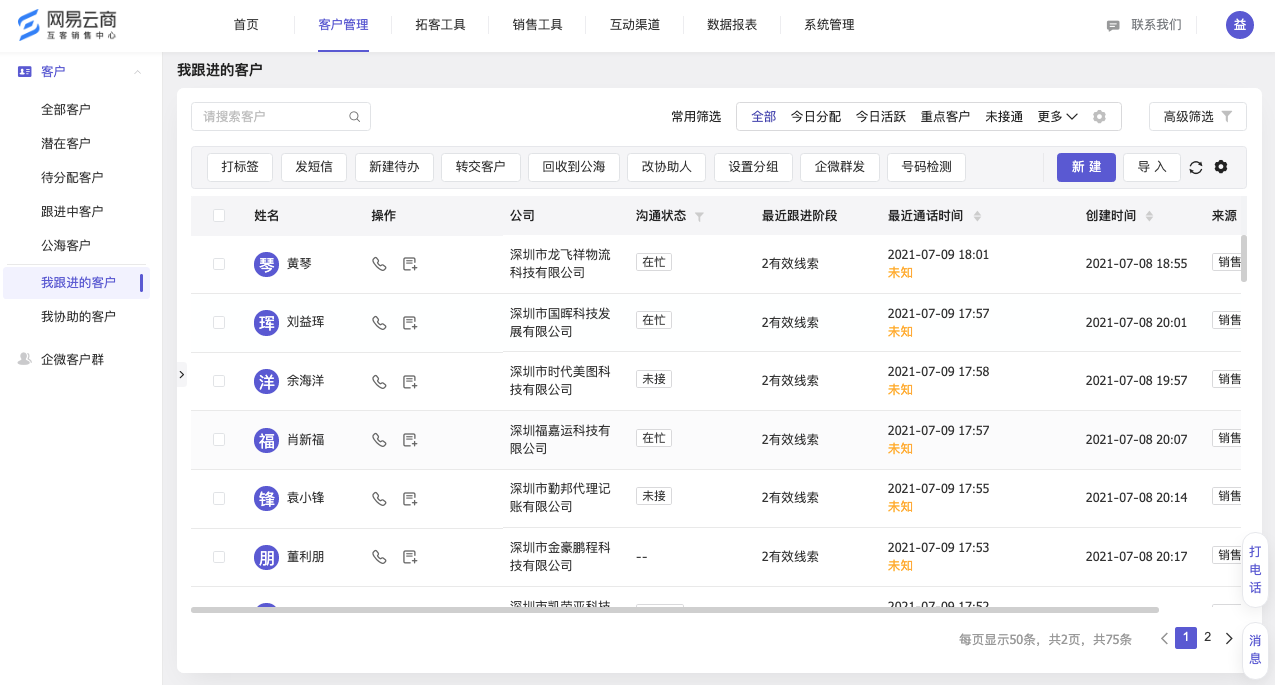Image resolution: width=1275 pixels, height=685 pixels.
Task: Click the phone call icon for 黄琴
Action: pos(379,264)
